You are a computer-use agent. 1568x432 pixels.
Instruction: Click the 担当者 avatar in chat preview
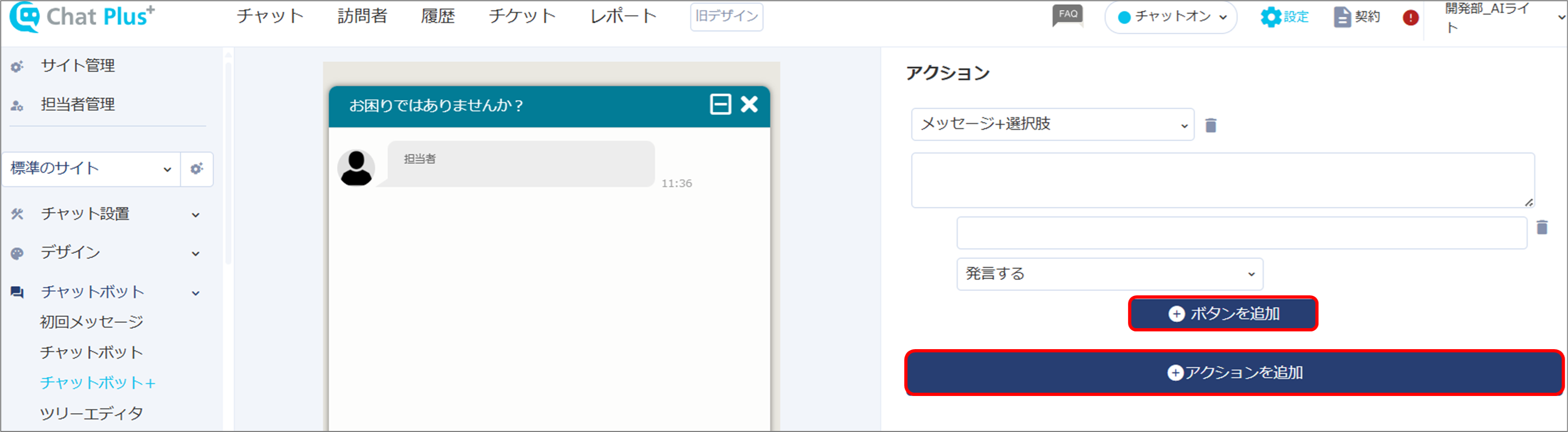[x=356, y=167]
